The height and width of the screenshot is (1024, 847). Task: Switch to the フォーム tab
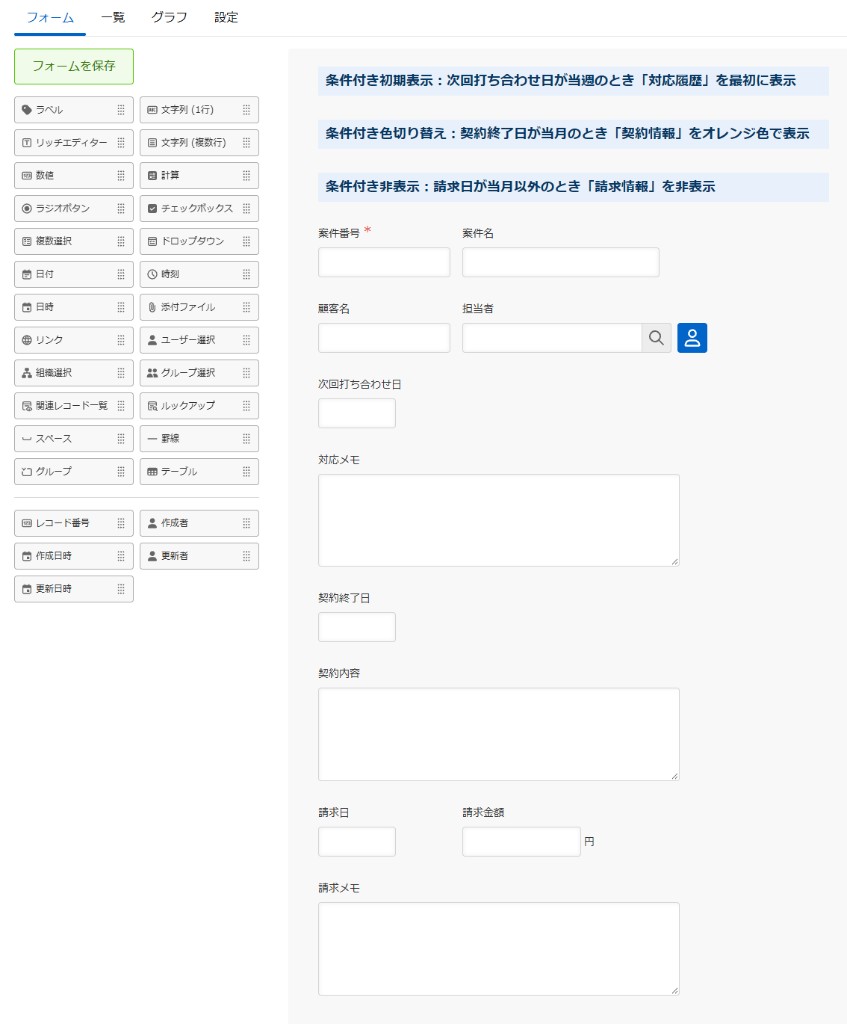coord(50,18)
